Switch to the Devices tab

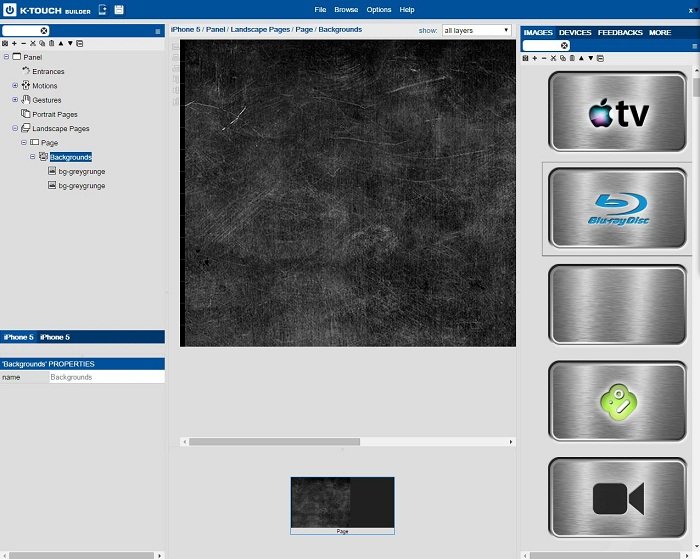coord(575,33)
